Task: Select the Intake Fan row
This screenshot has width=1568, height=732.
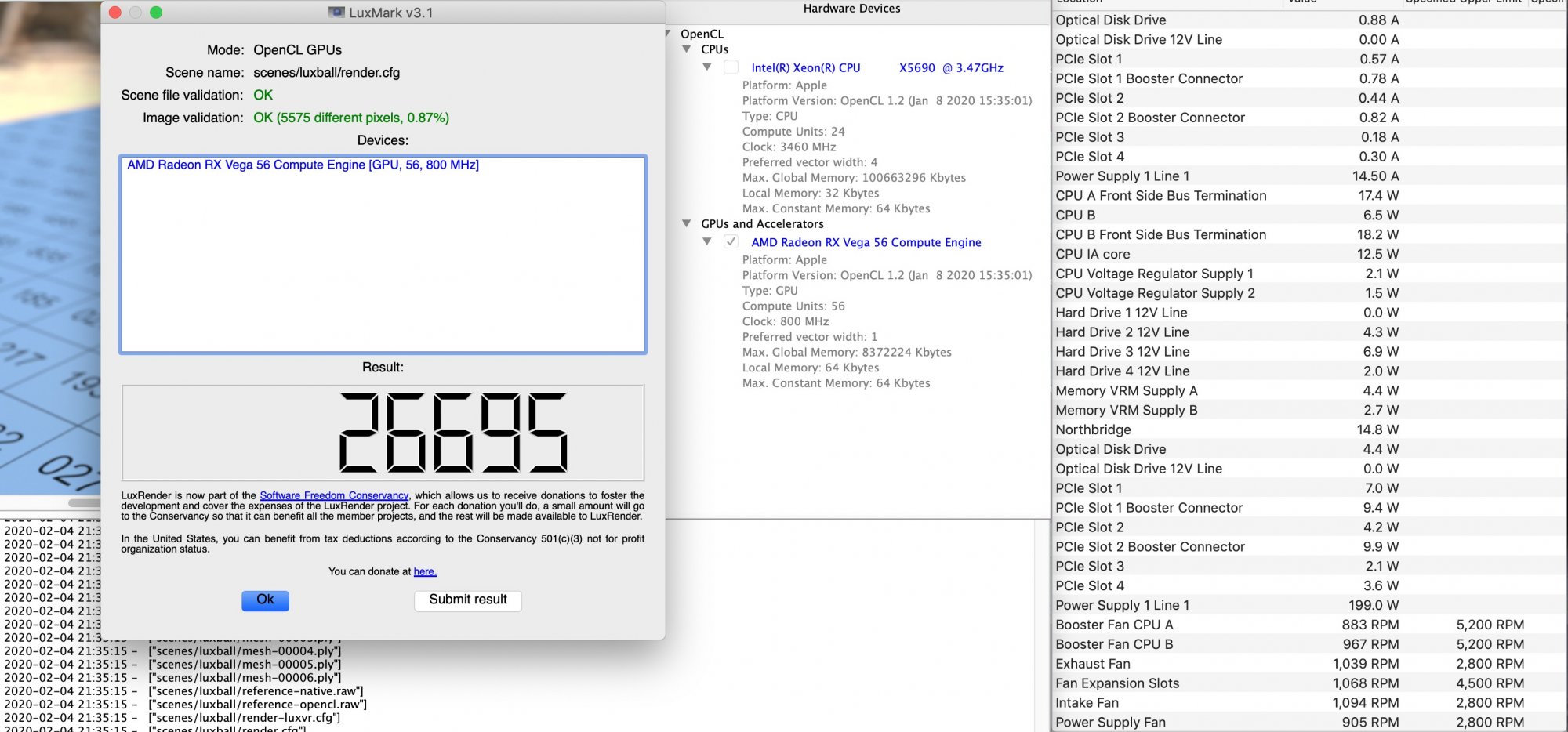Action: click(1308, 704)
